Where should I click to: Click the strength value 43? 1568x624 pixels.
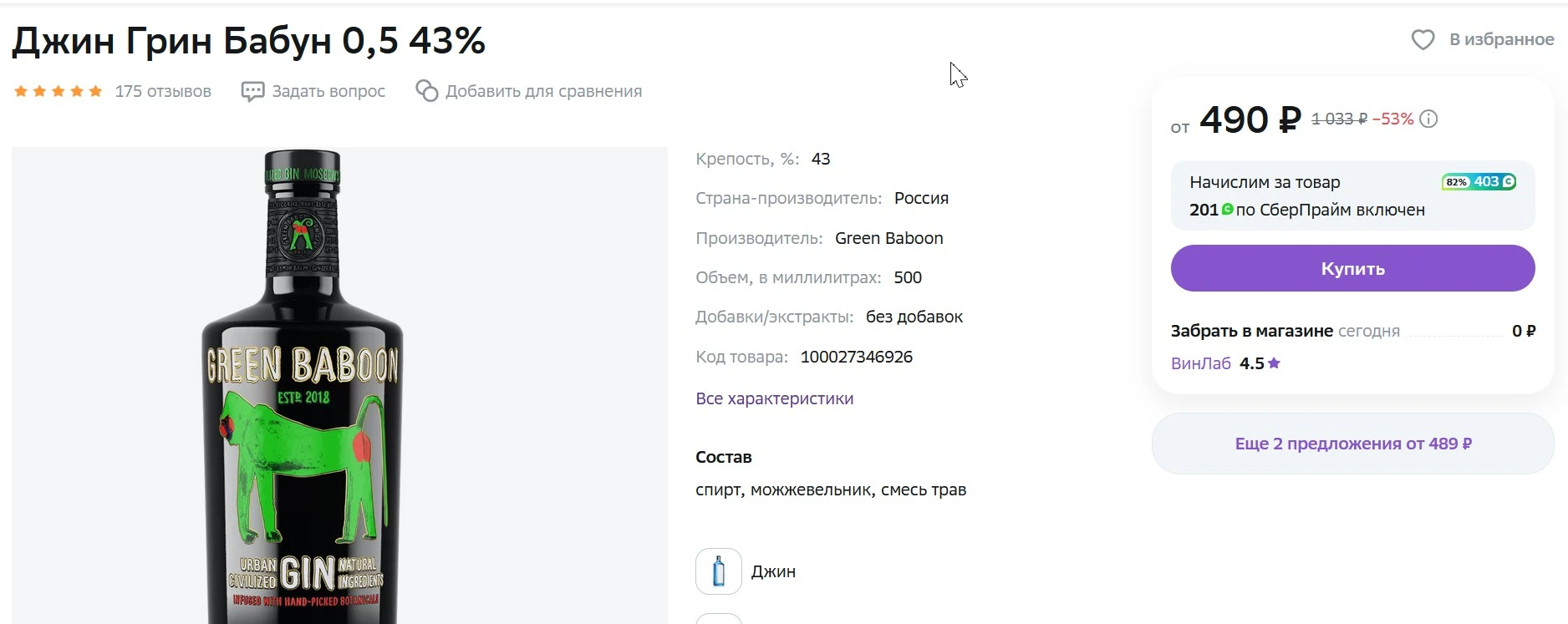(x=821, y=159)
